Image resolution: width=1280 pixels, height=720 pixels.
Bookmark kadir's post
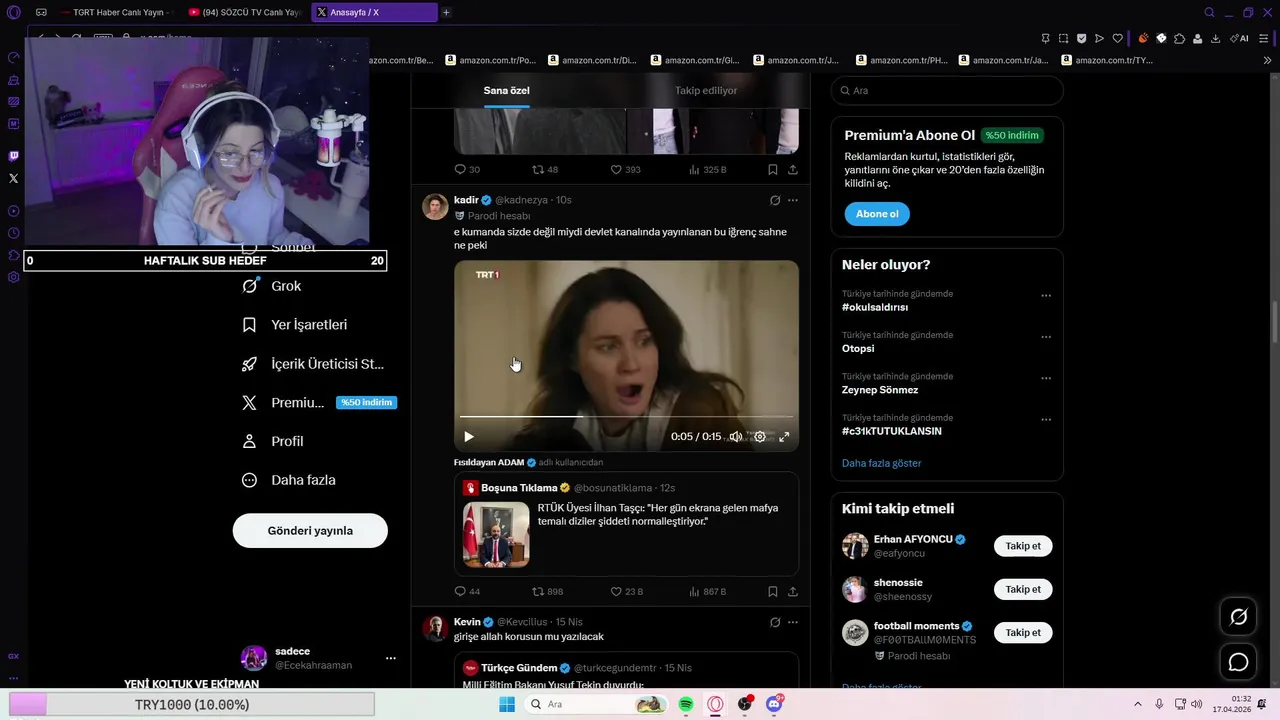pyautogui.click(x=773, y=592)
